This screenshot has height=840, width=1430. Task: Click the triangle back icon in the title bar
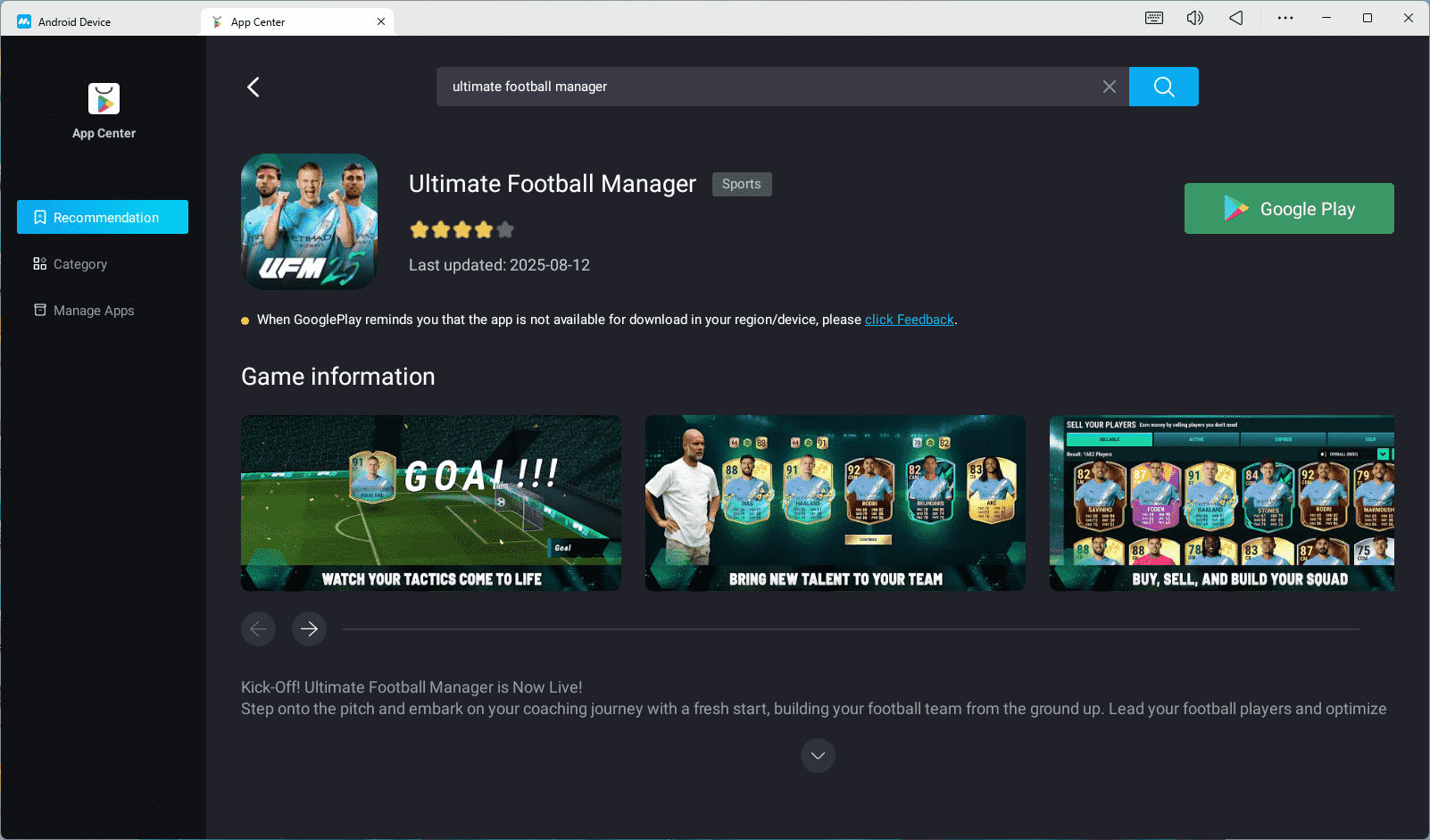pos(1236,18)
